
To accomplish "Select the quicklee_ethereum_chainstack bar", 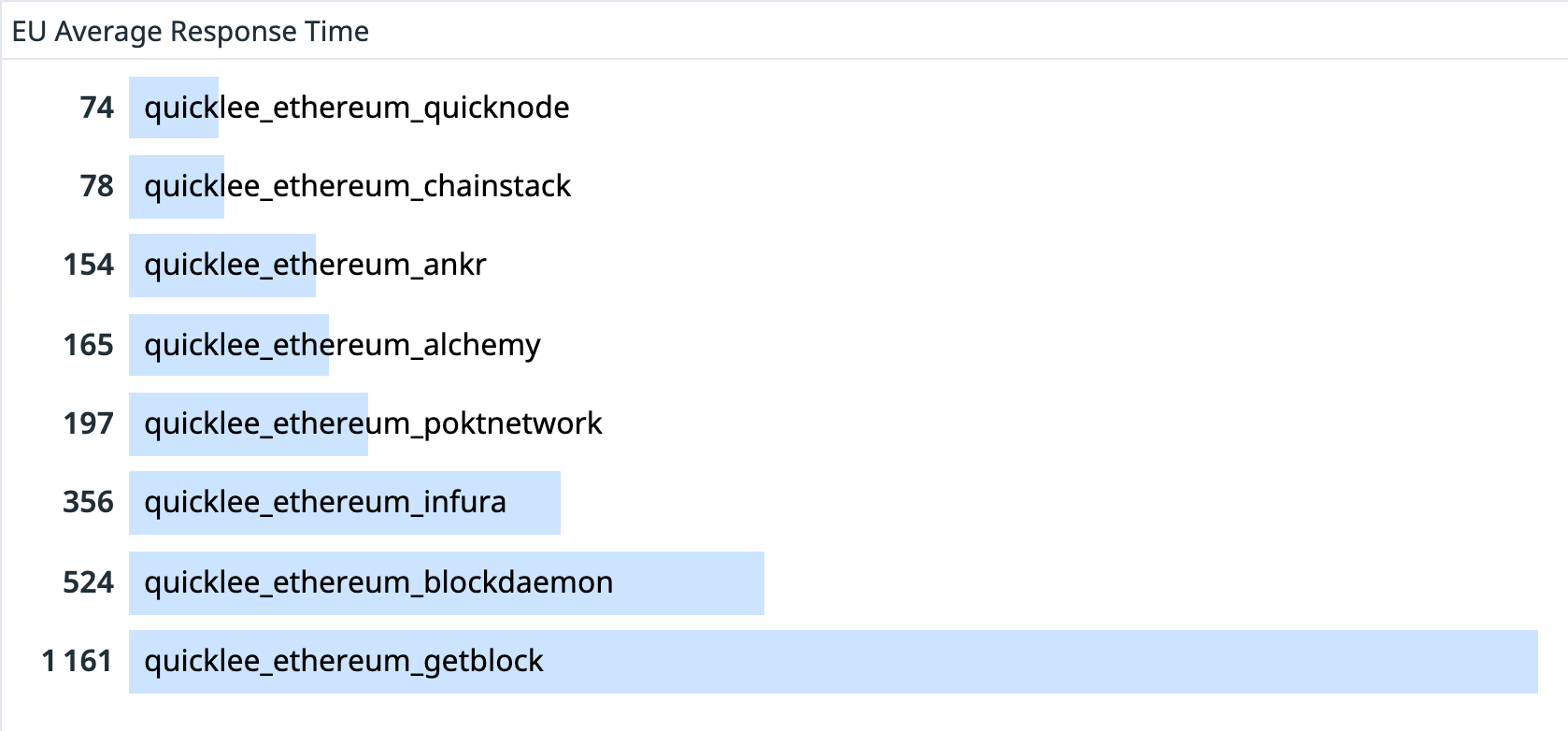I will pyautogui.click(x=177, y=186).
